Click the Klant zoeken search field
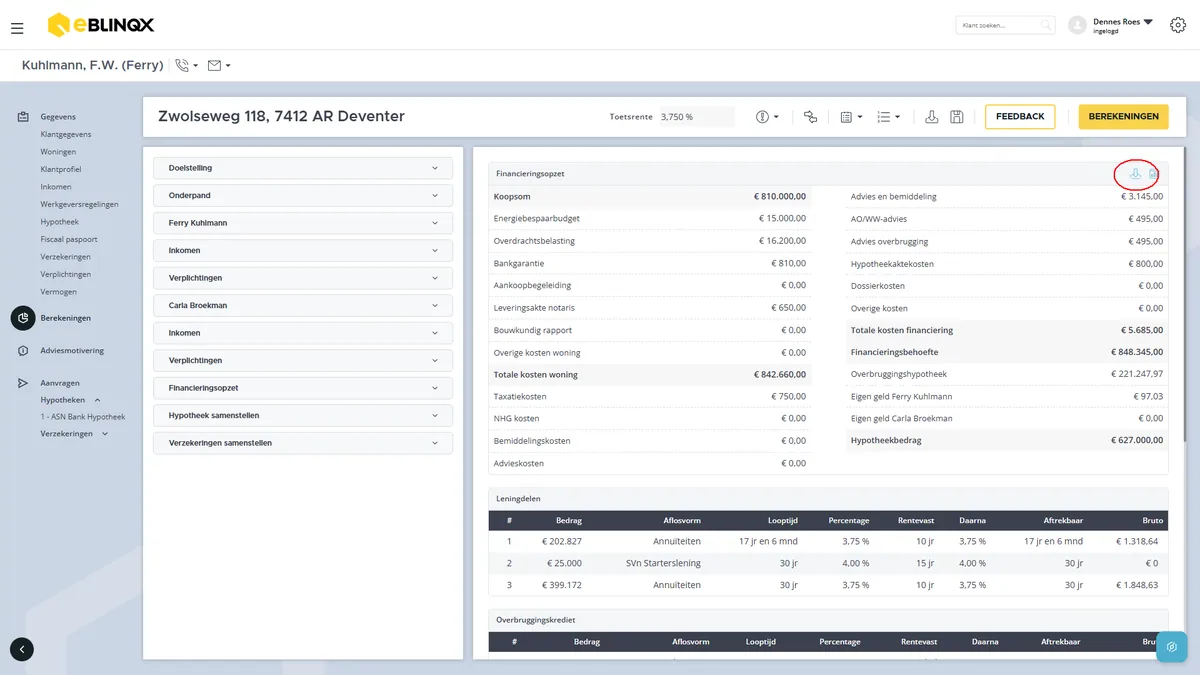This screenshot has height=675, width=1200. 1005,25
